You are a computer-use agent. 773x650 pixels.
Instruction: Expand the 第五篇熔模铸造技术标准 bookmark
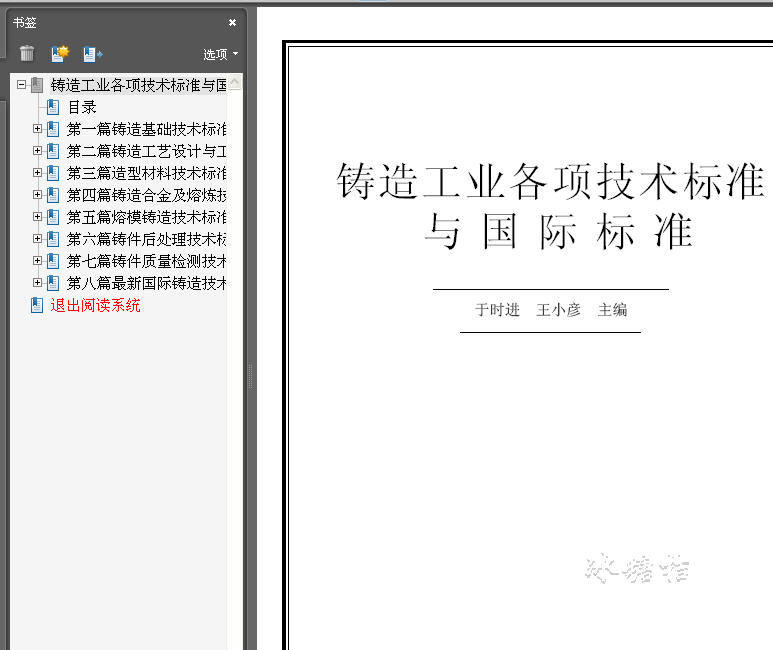click(37, 217)
